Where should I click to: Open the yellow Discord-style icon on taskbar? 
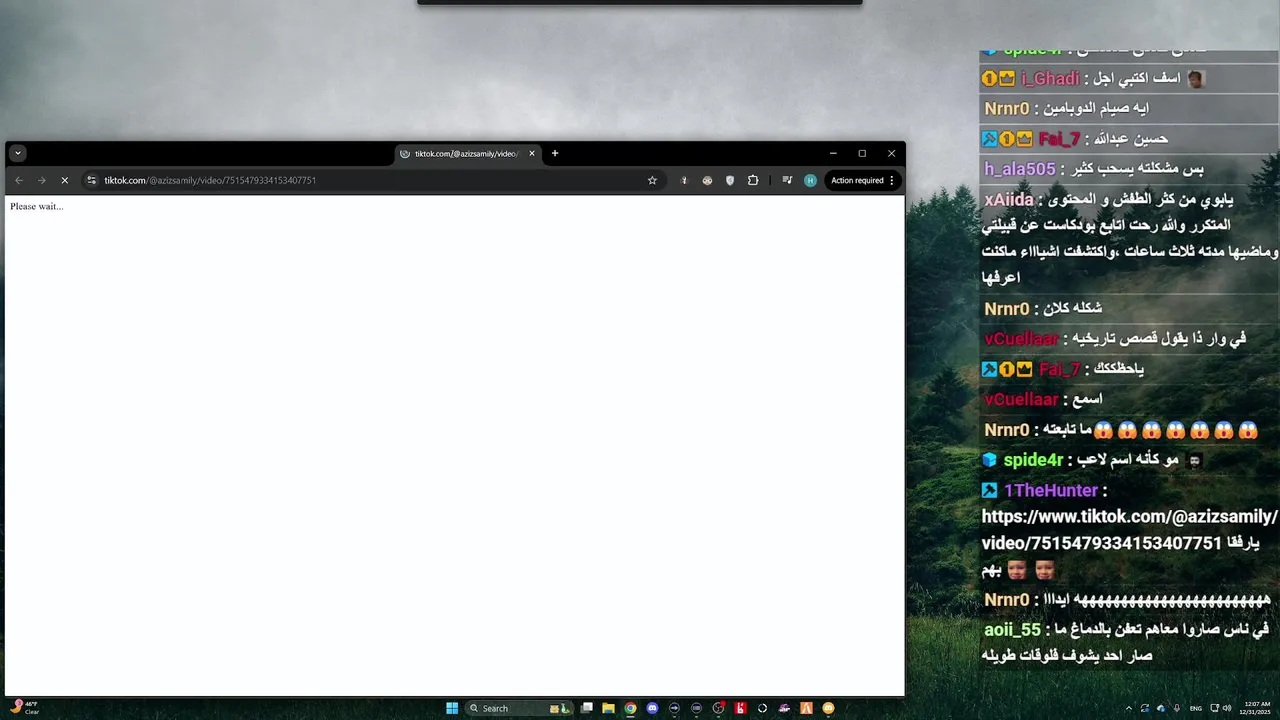828,708
